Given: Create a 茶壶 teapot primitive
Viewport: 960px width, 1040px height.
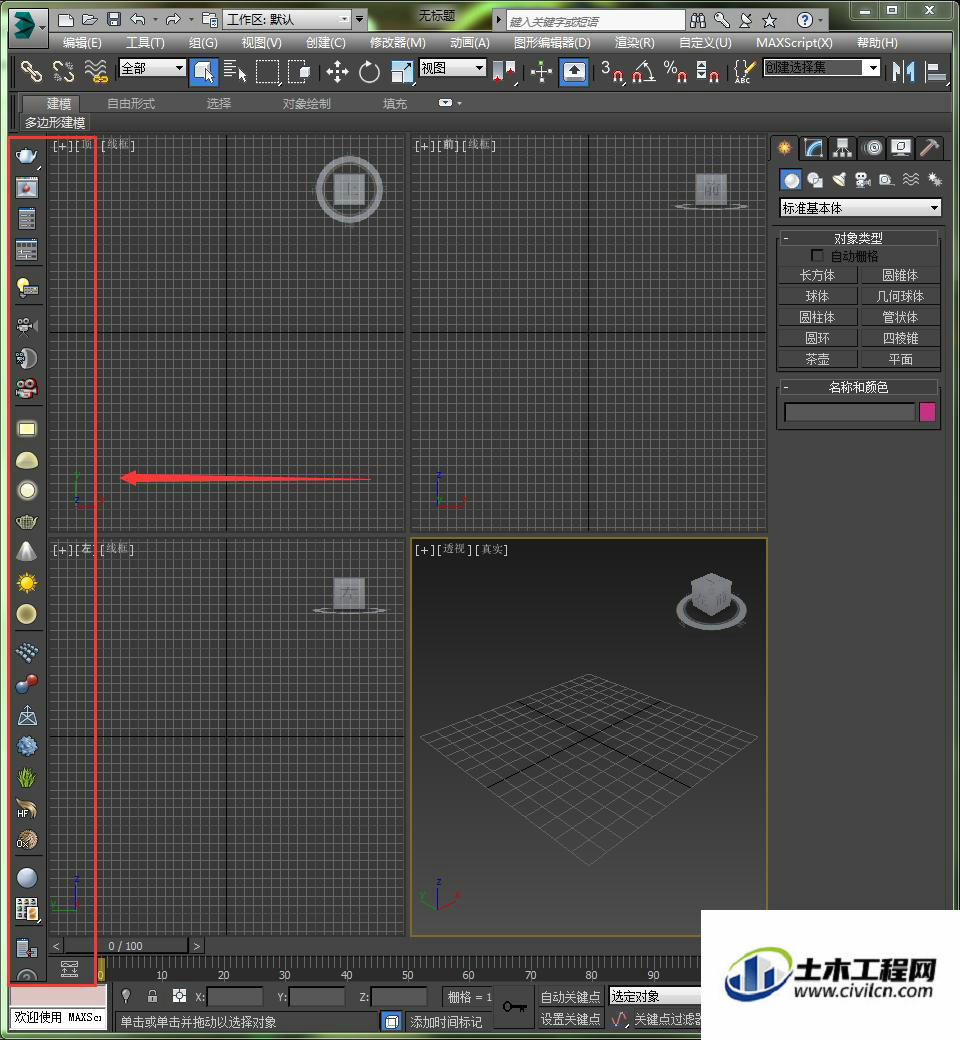Looking at the screenshot, I should pos(817,359).
